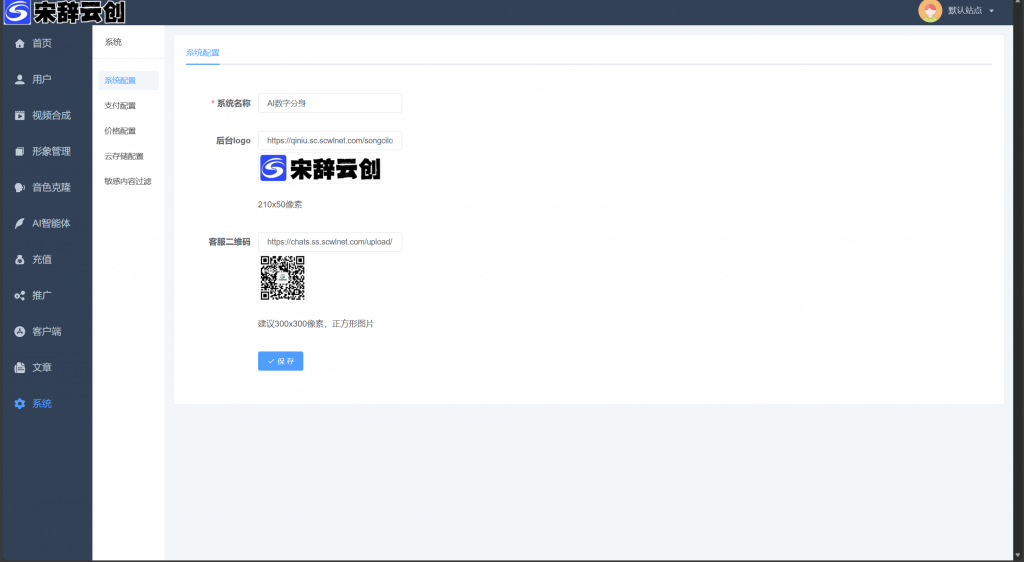1024x562 pixels.
Task: Click the icon beside 形象管理
Action: pyautogui.click(x=20, y=151)
